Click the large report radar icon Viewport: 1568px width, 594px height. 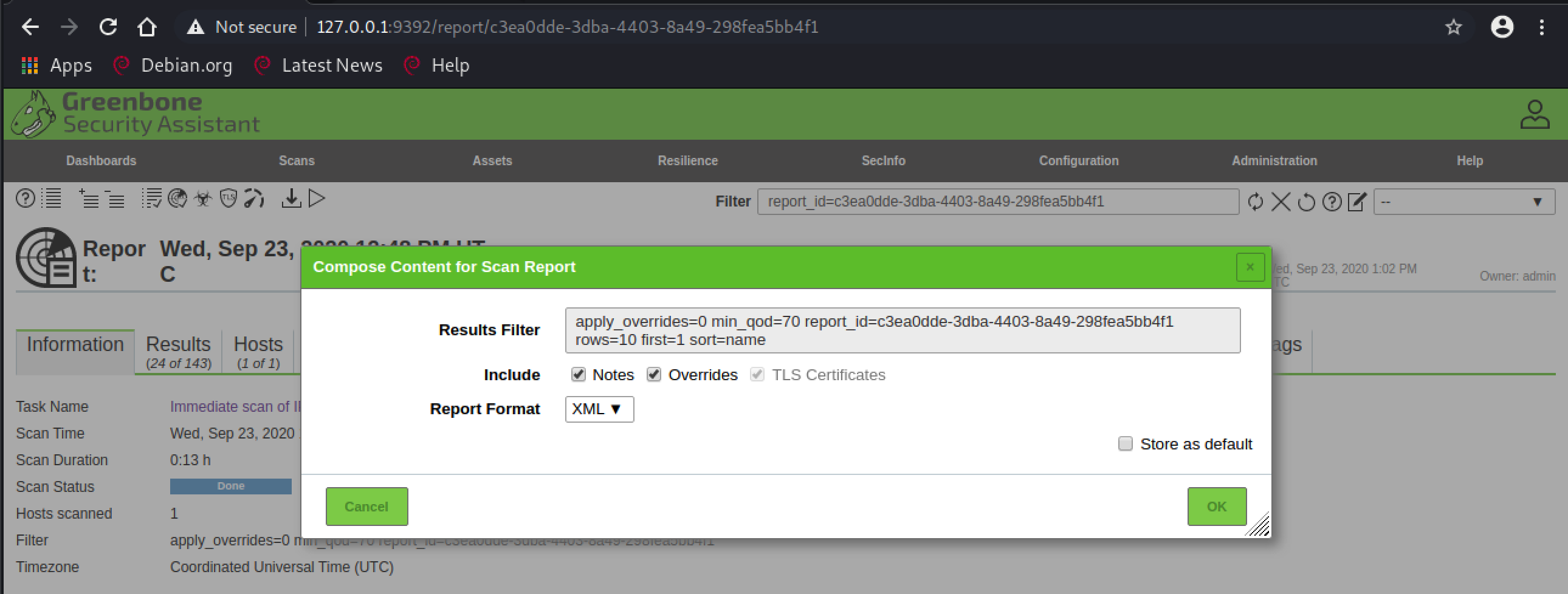[x=46, y=258]
